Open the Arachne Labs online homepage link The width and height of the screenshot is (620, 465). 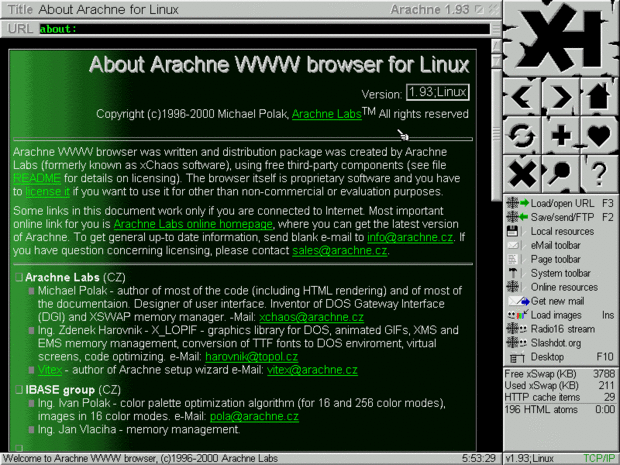pos(193,224)
